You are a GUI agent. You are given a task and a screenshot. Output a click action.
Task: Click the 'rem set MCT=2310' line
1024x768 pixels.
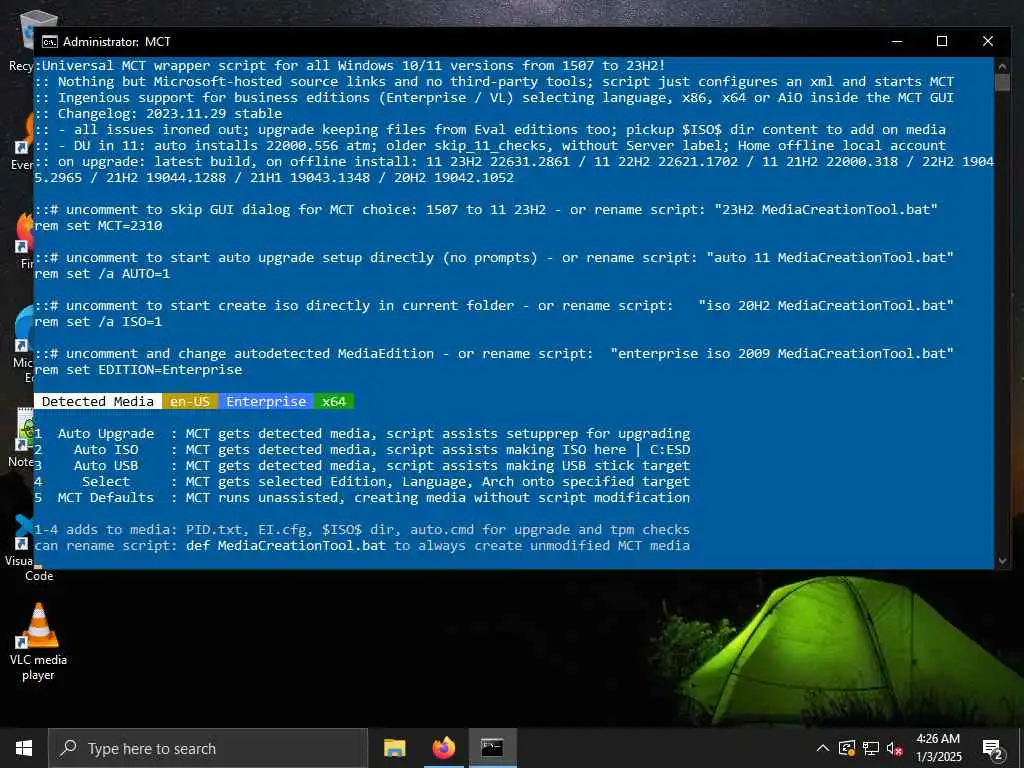pos(99,225)
